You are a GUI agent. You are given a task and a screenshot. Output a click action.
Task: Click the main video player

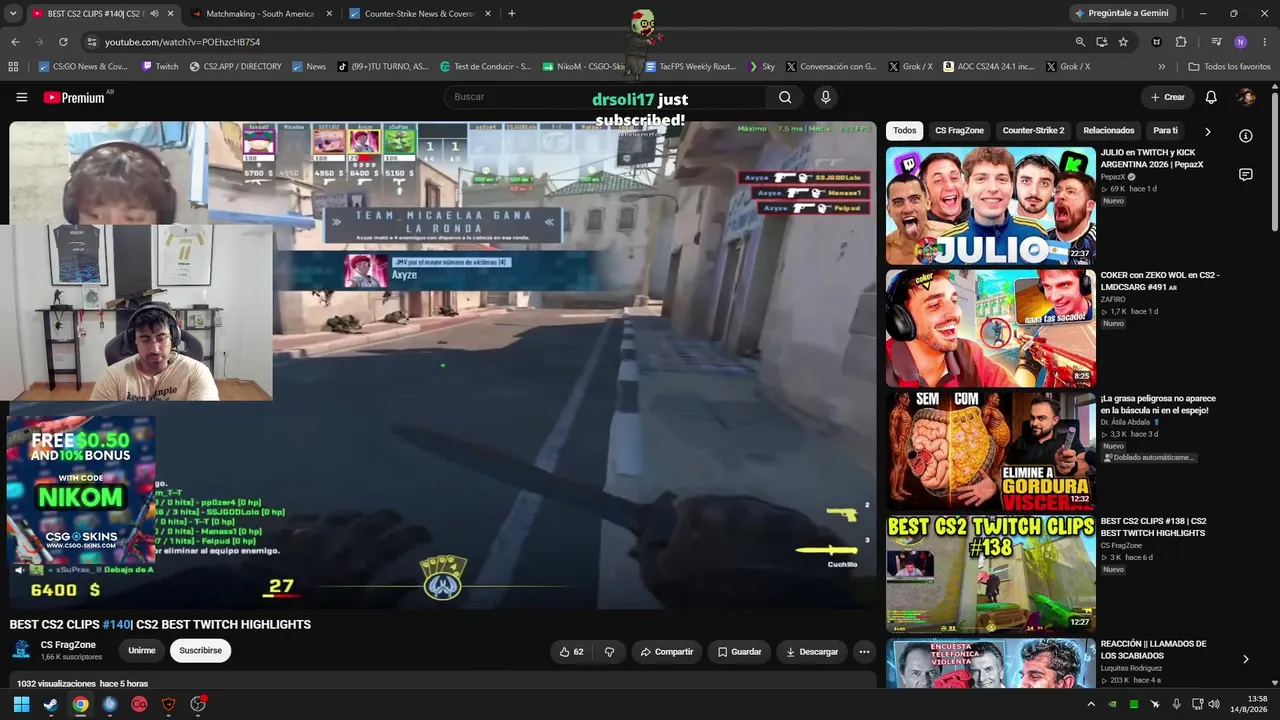point(443,365)
